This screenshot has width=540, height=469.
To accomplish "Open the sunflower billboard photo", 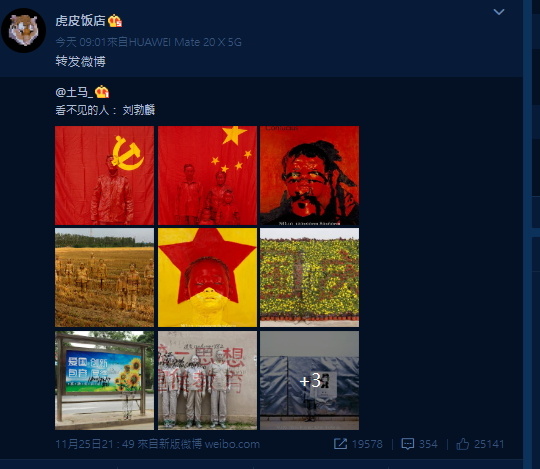I will pyautogui.click(x=104, y=381).
